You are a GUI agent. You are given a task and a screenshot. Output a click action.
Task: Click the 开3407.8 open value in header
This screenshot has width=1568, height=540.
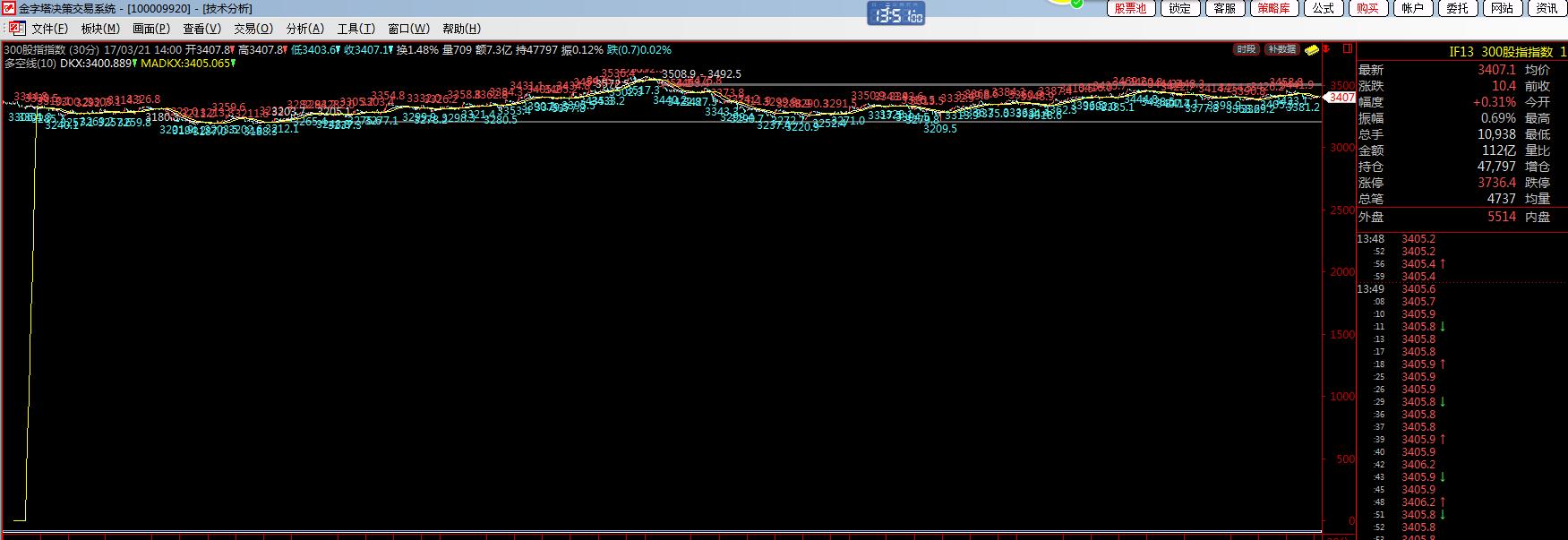[x=209, y=50]
